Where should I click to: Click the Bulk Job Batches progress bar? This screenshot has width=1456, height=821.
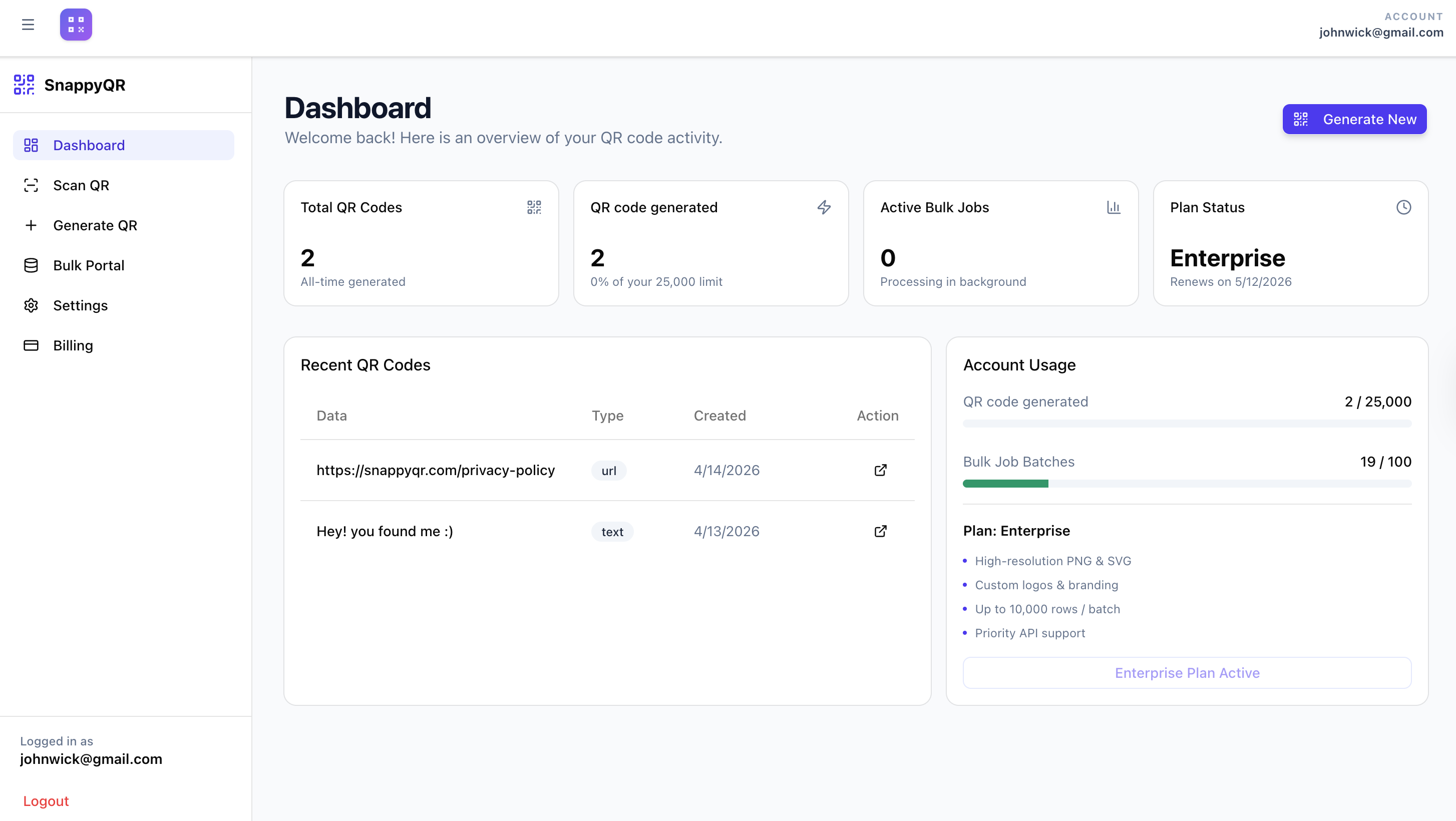point(1187,483)
